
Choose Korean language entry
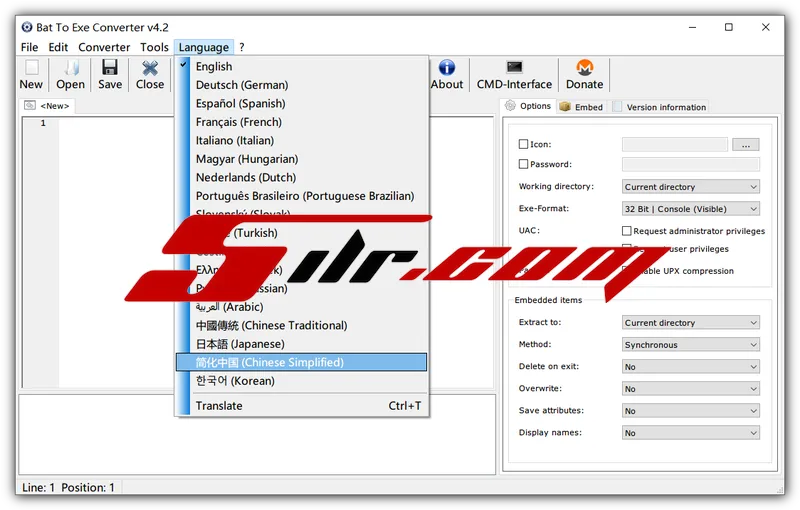coord(302,381)
